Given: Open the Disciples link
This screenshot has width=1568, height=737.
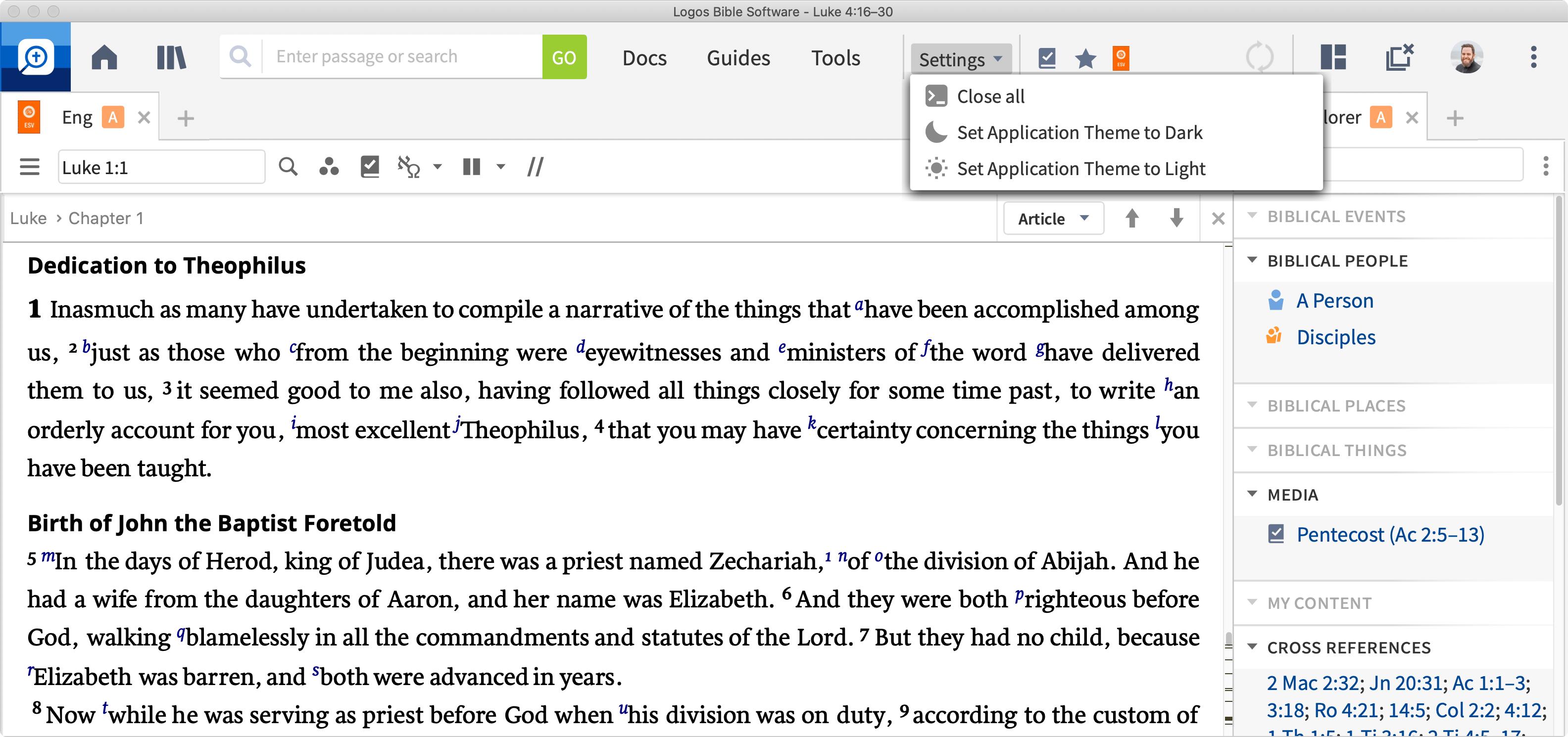Looking at the screenshot, I should (1335, 336).
